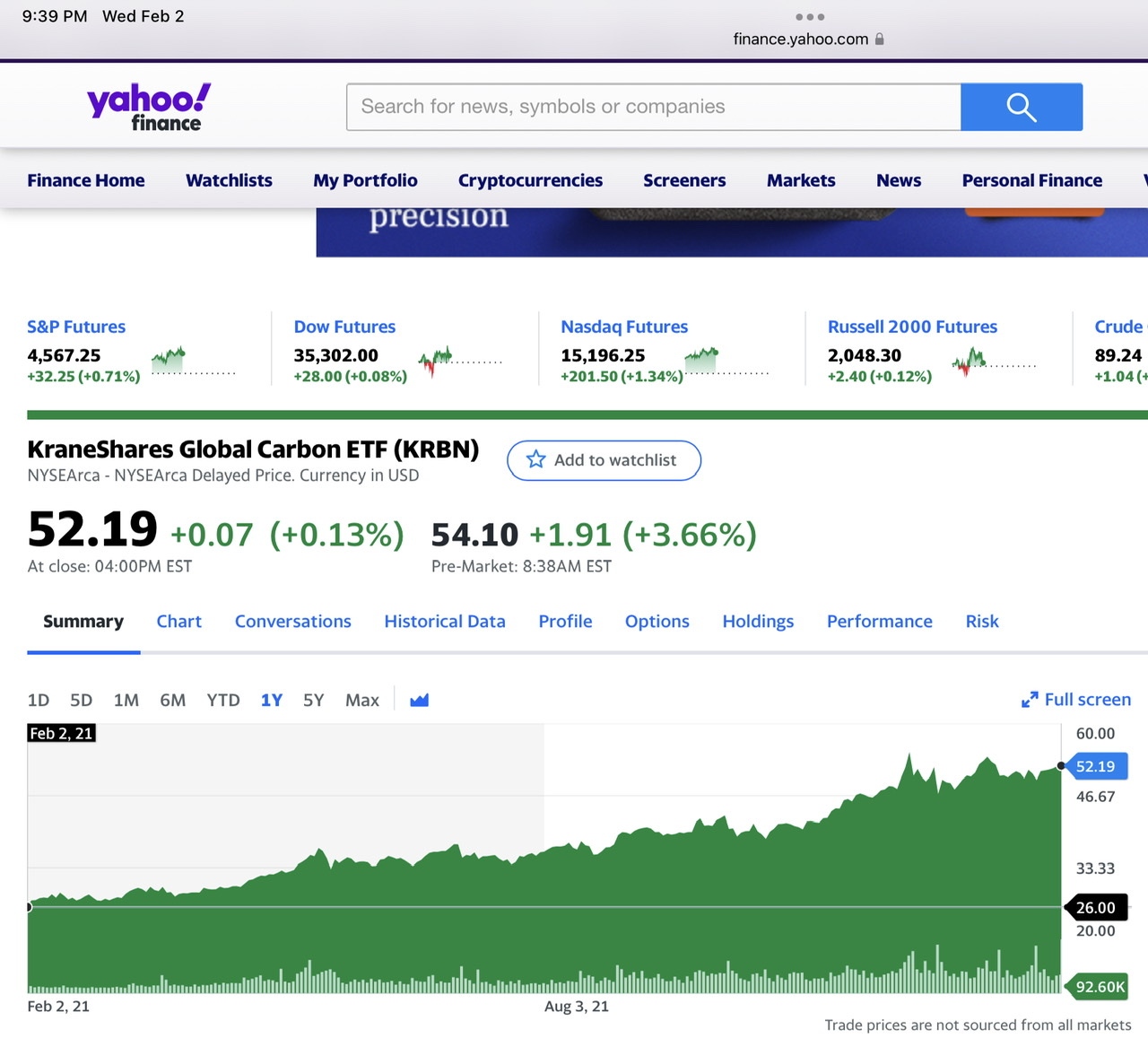
Task: Select the YTD chart range
Action: coord(223,700)
